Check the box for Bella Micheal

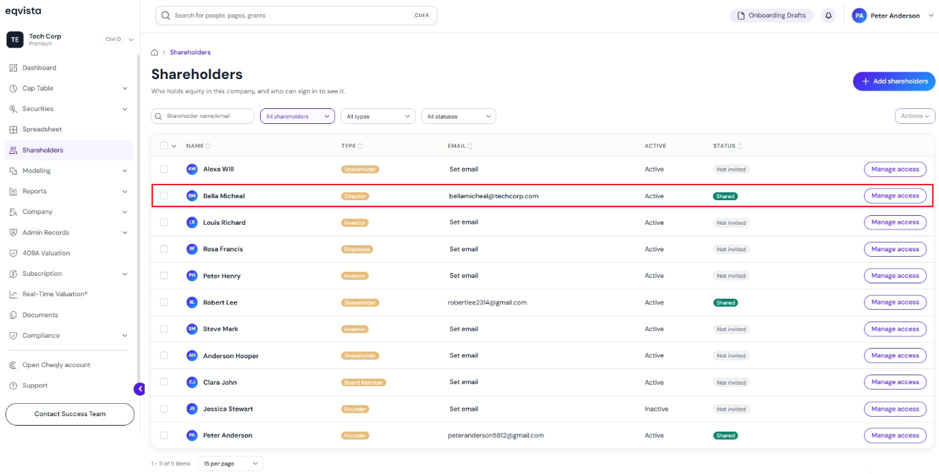tap(164, 196)
